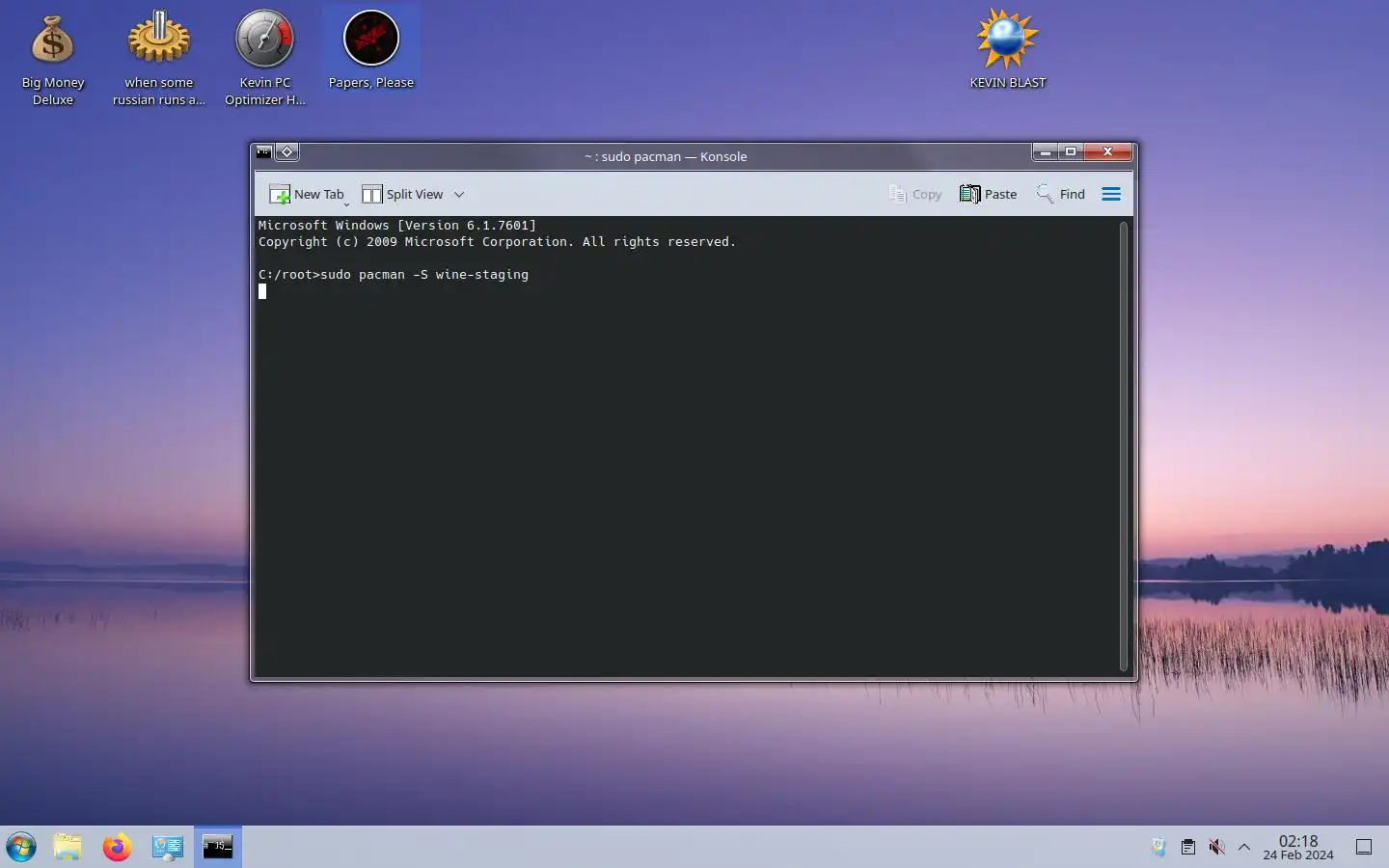
Task: Open the Konsole hamburger menu
Action: coord(1111,194)
